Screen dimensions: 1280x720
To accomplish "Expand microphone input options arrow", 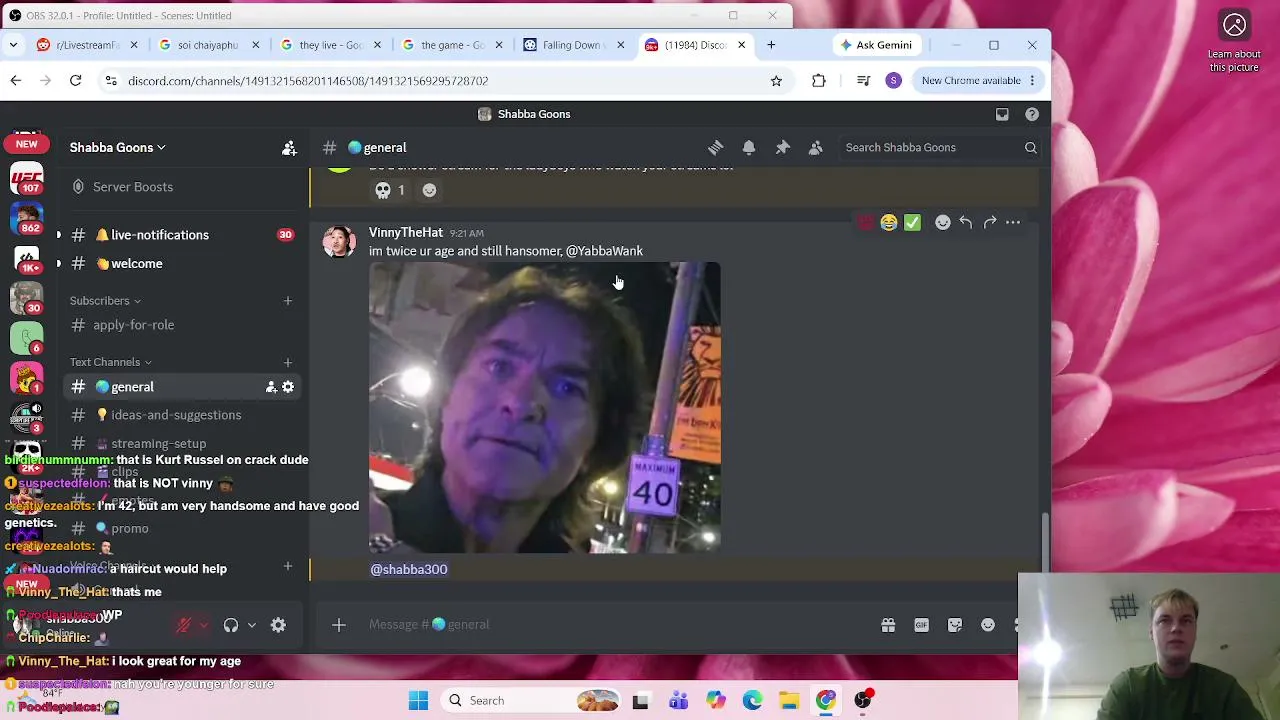I will point(204,625).
